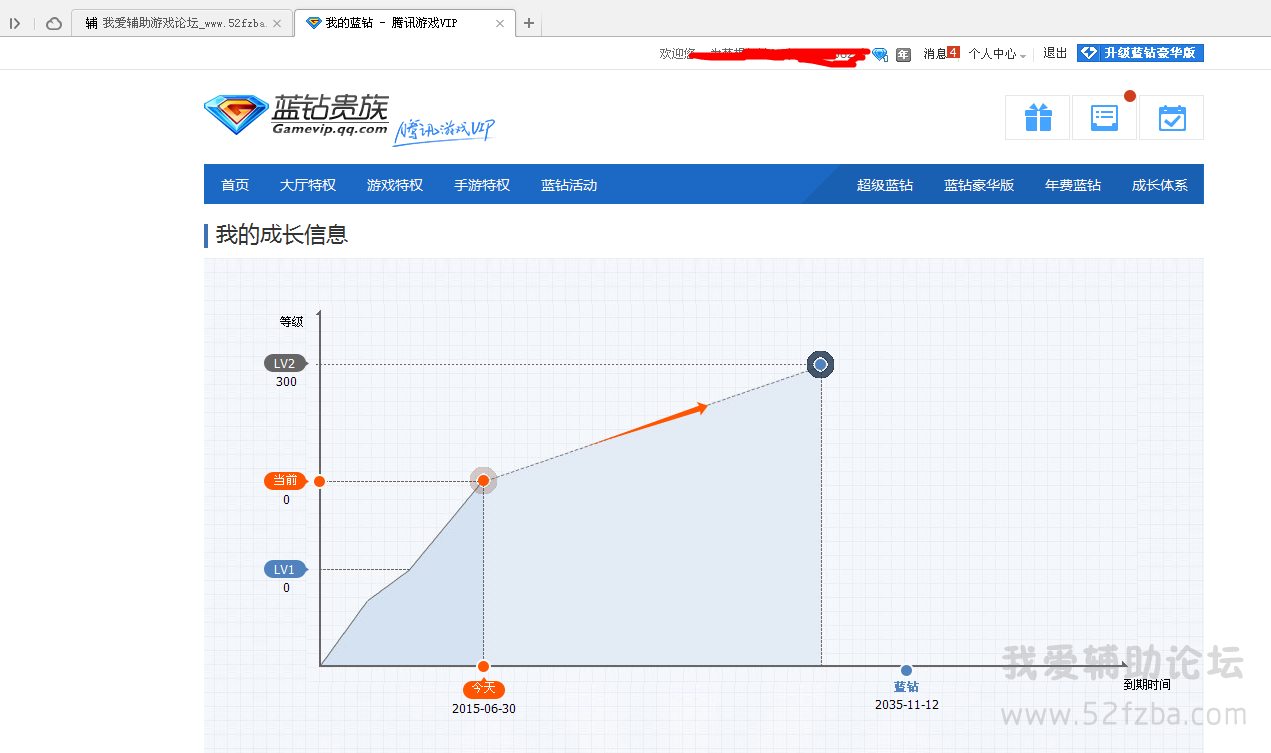
Task: Click the 退出 logout link
Action: [x=1055, y=53]
